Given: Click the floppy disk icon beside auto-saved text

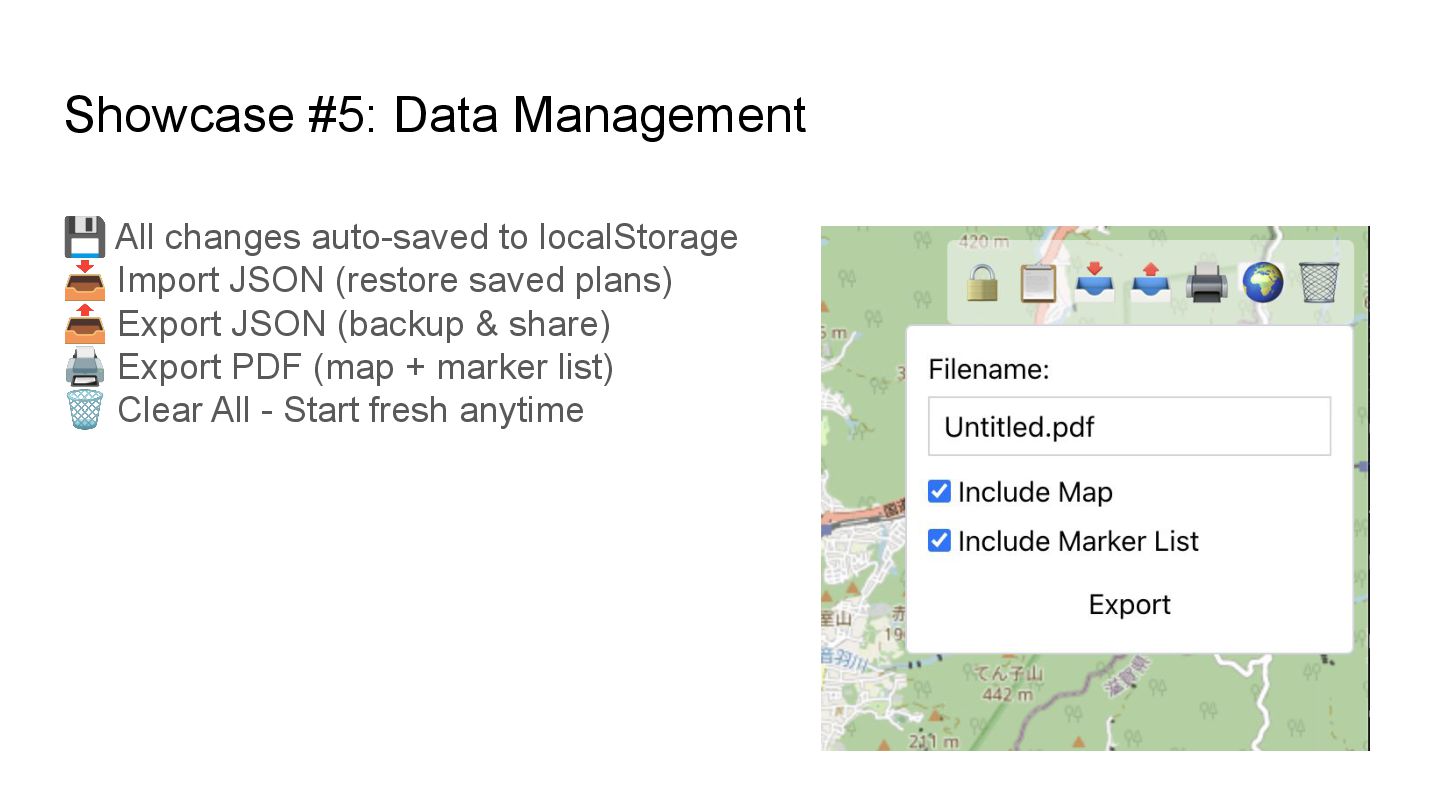Looking at the screenshot, I should 85,238.
